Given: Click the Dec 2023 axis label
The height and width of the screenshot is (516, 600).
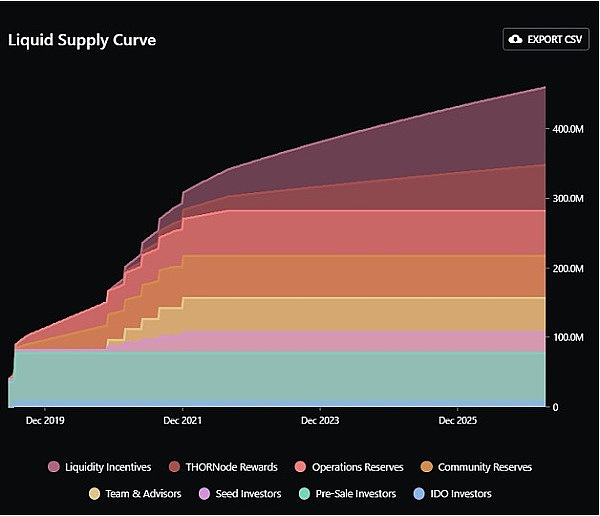Looking at the screenshot, I should [x=320, y=420].
